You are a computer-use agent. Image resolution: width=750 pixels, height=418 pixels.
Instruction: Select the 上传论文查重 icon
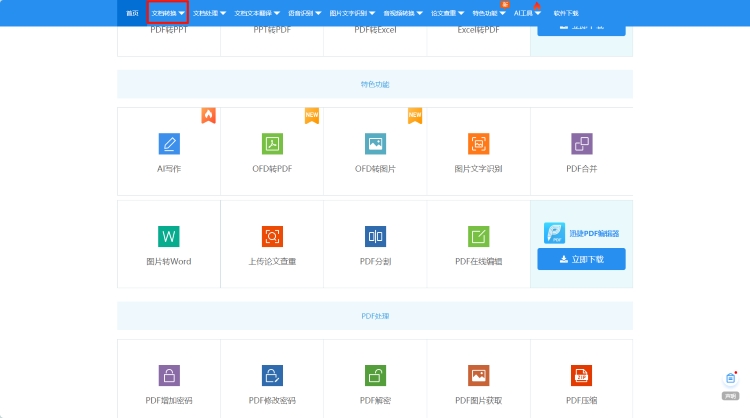(272, 237)
